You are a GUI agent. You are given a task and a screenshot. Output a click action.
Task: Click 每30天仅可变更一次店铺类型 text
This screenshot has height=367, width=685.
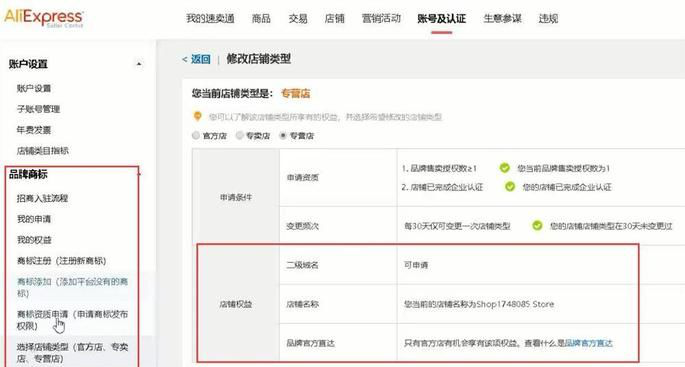coord(457,226)
